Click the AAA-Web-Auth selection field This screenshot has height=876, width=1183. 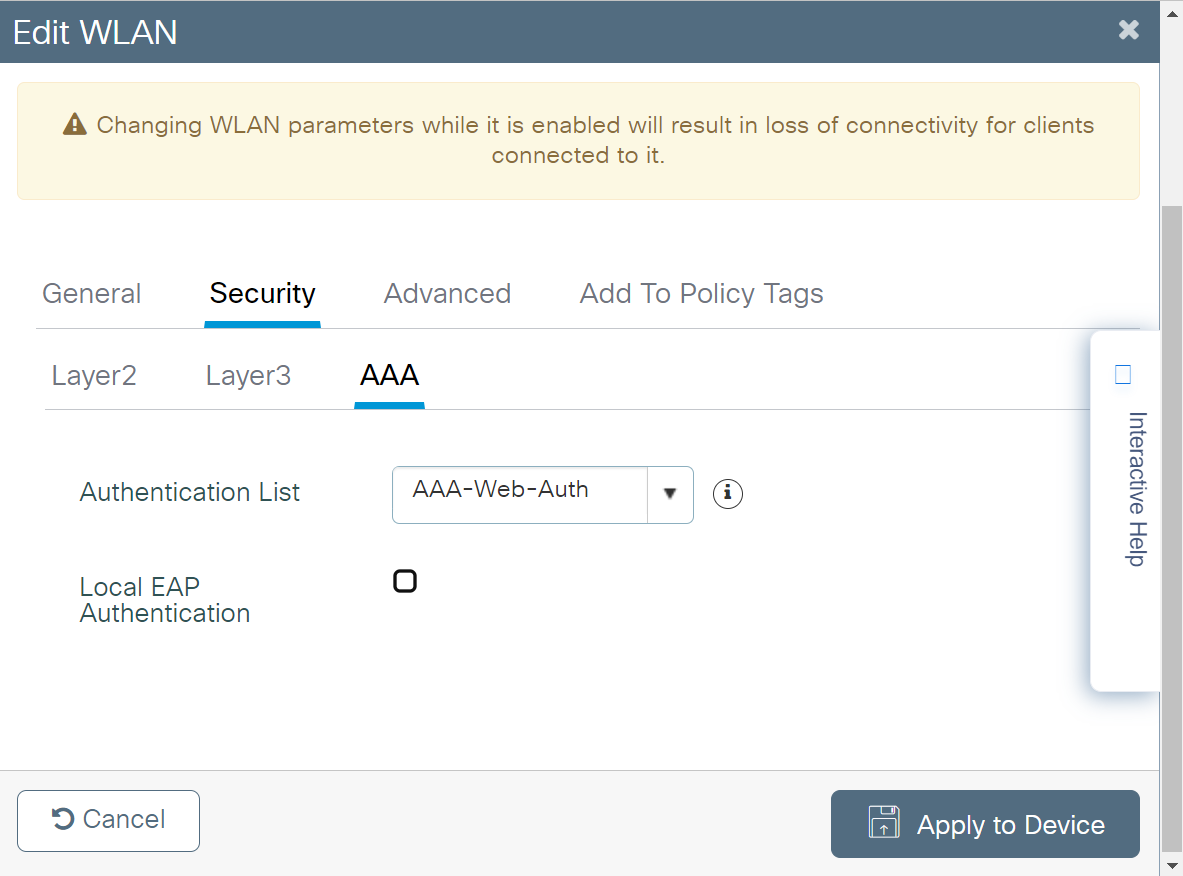[520, 494]
